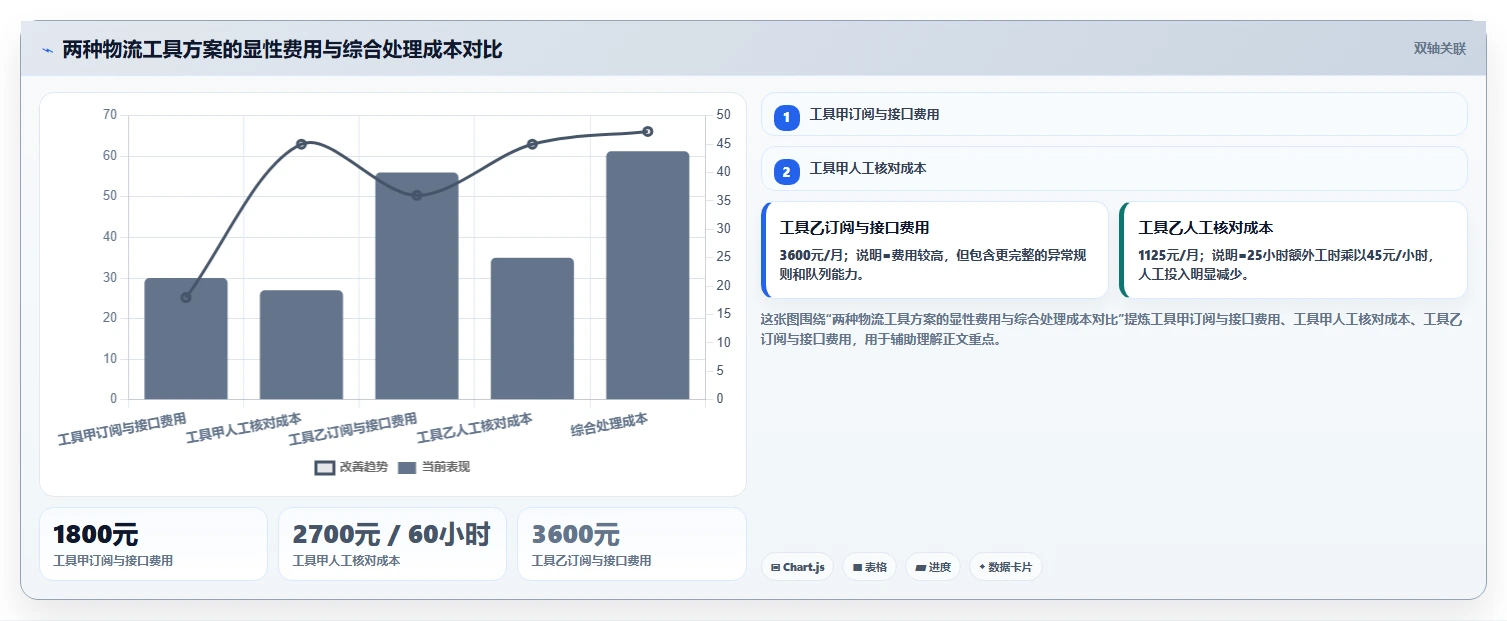The image size is (1507, 621).
Task: Click the 改善趋势 legend color box
Action: tap(324, 468)
